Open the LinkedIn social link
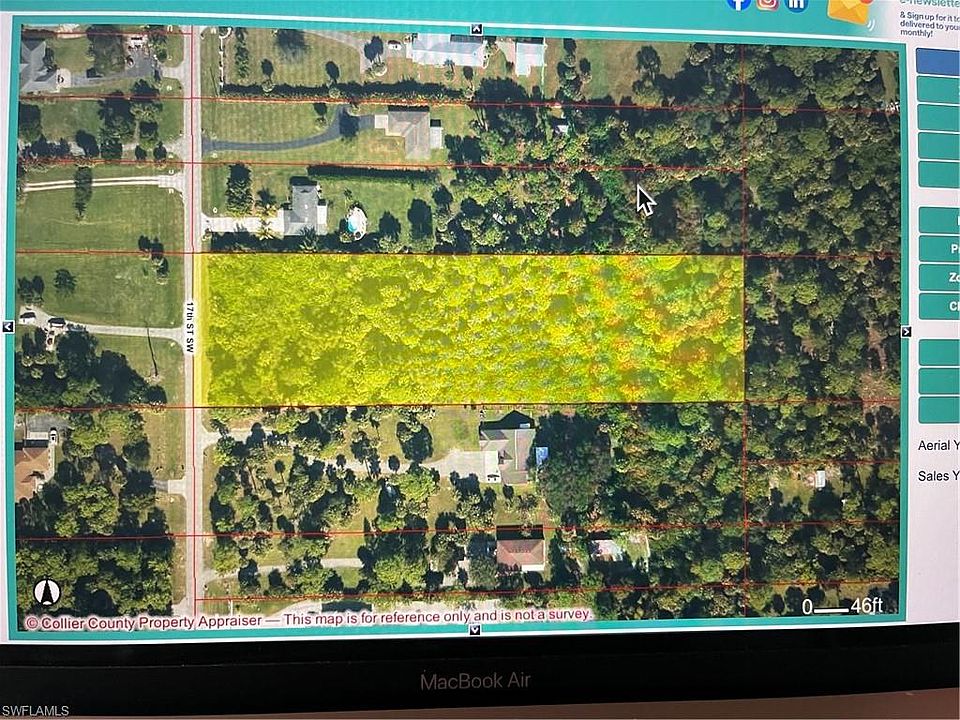Screen dimensions: 960x720 tap(796, 4)
